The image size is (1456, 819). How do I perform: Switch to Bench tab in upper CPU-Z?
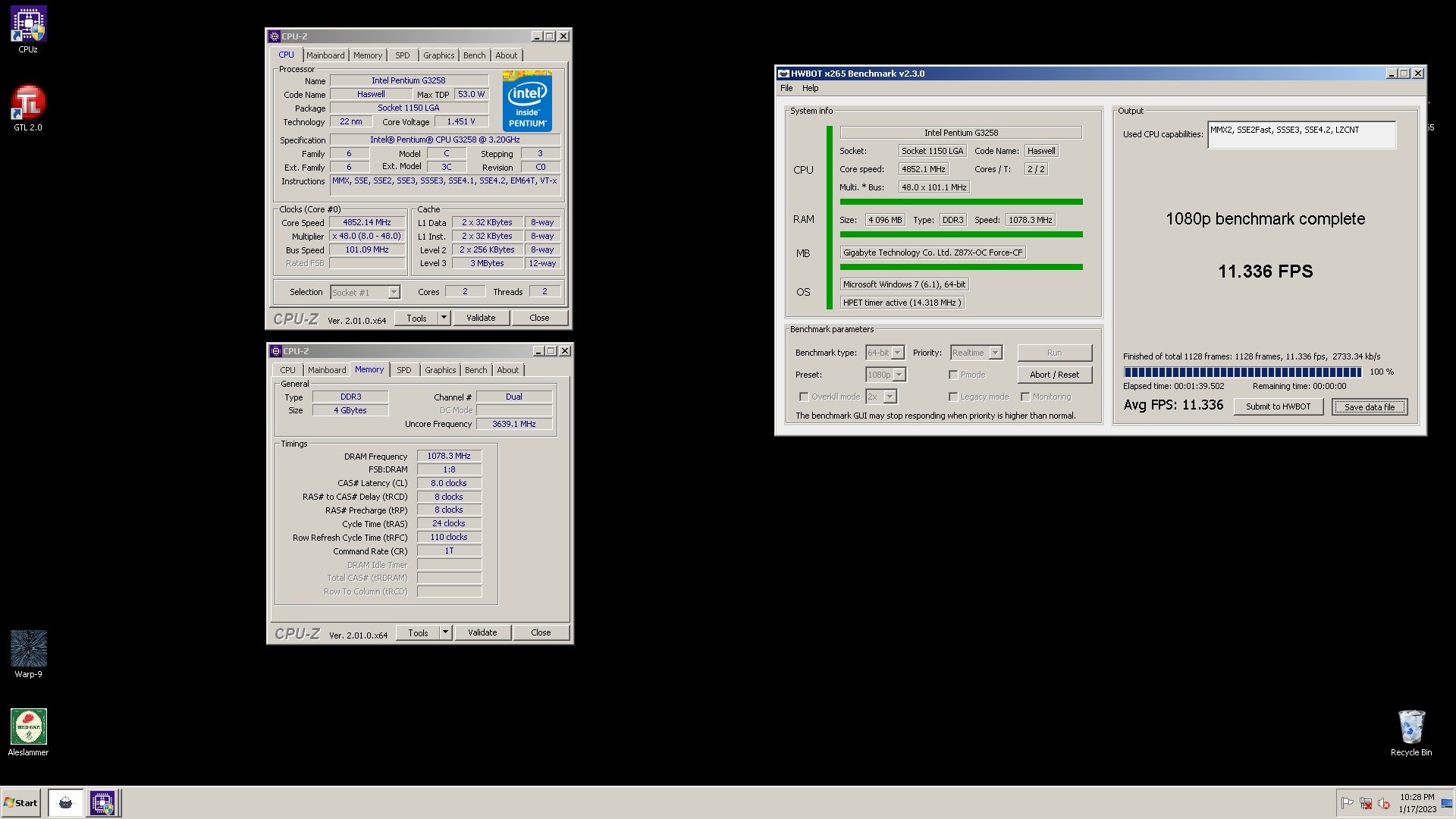[475, 55]
